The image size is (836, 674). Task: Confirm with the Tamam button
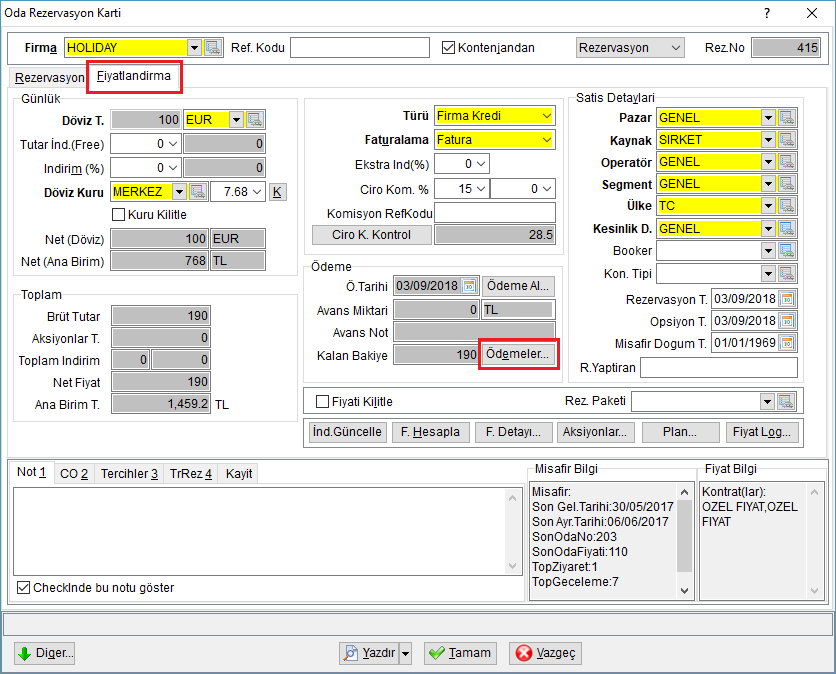[x=460, y=653]
